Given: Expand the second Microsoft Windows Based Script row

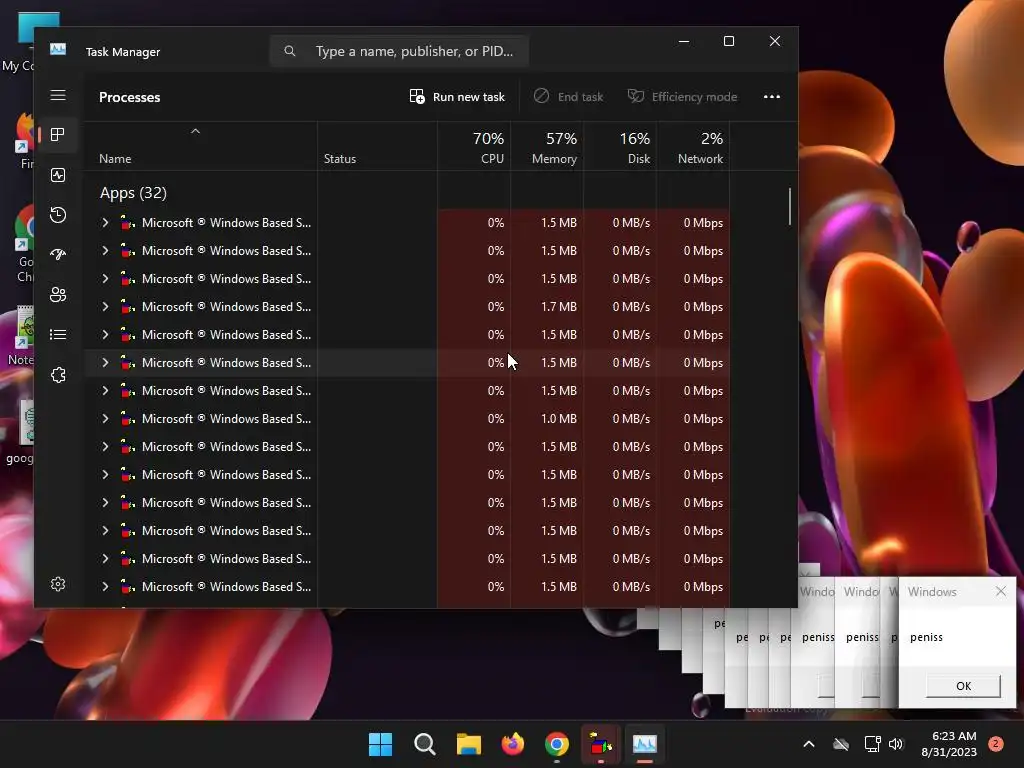Looking at the screenshot, I should click(104, 251).
